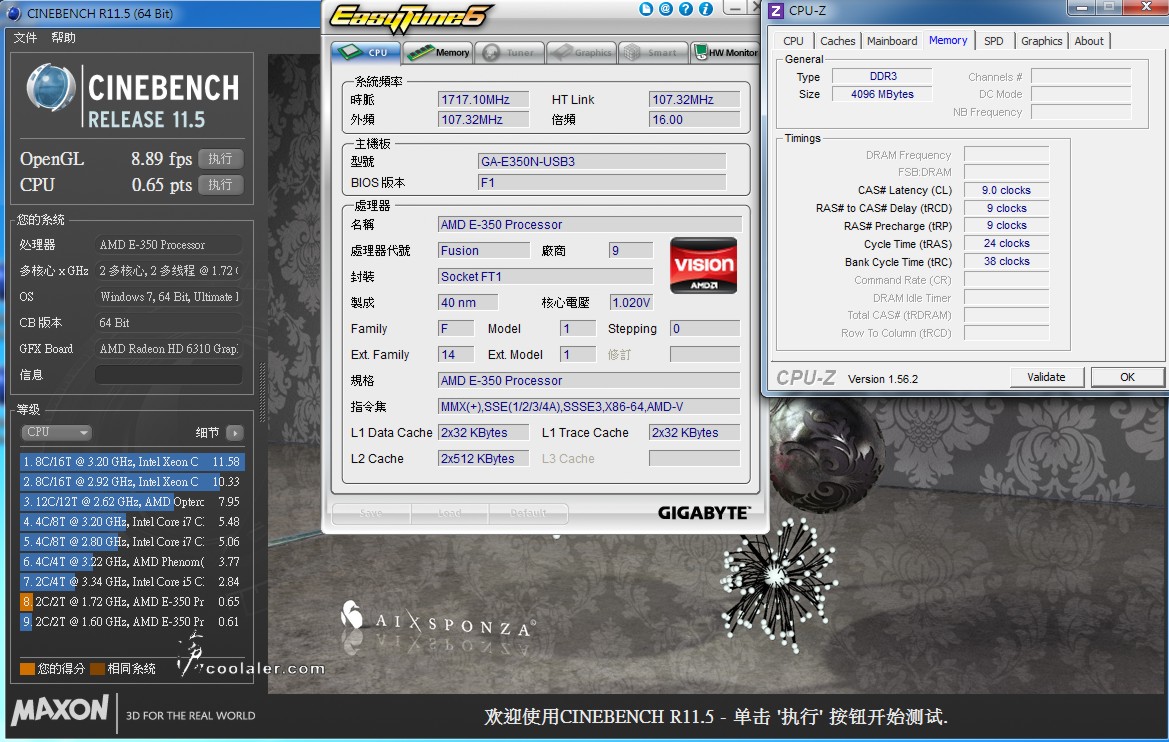Click the Cycle Time 24 clocks value

click(1006, 243)
